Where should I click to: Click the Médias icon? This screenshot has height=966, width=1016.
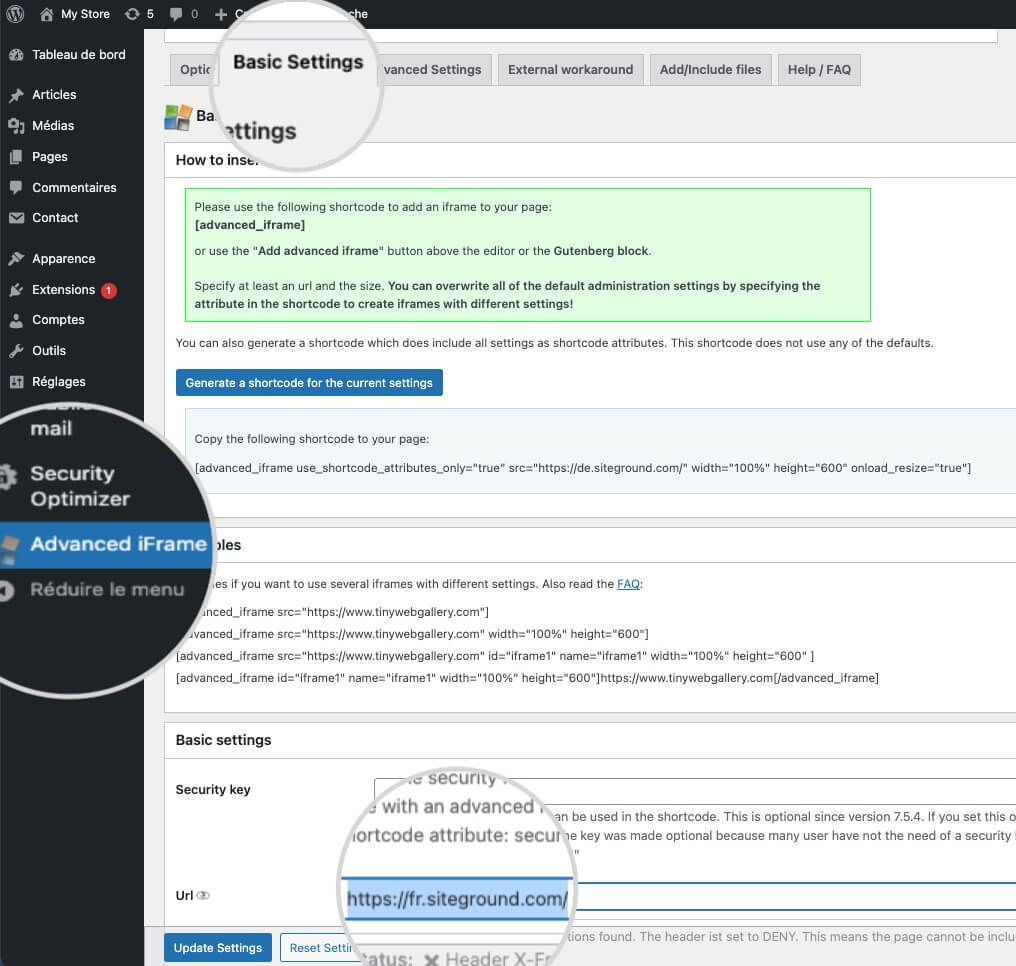16,126
